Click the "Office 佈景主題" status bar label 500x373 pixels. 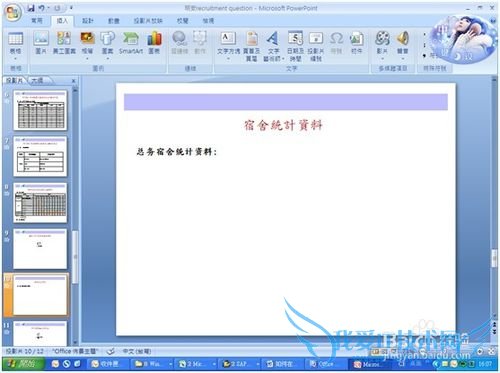click(x=75, y=351)
